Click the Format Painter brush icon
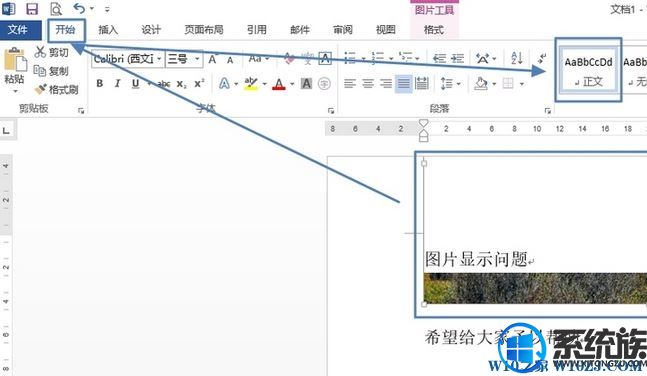Screen dimensions: 647x376 40,89
